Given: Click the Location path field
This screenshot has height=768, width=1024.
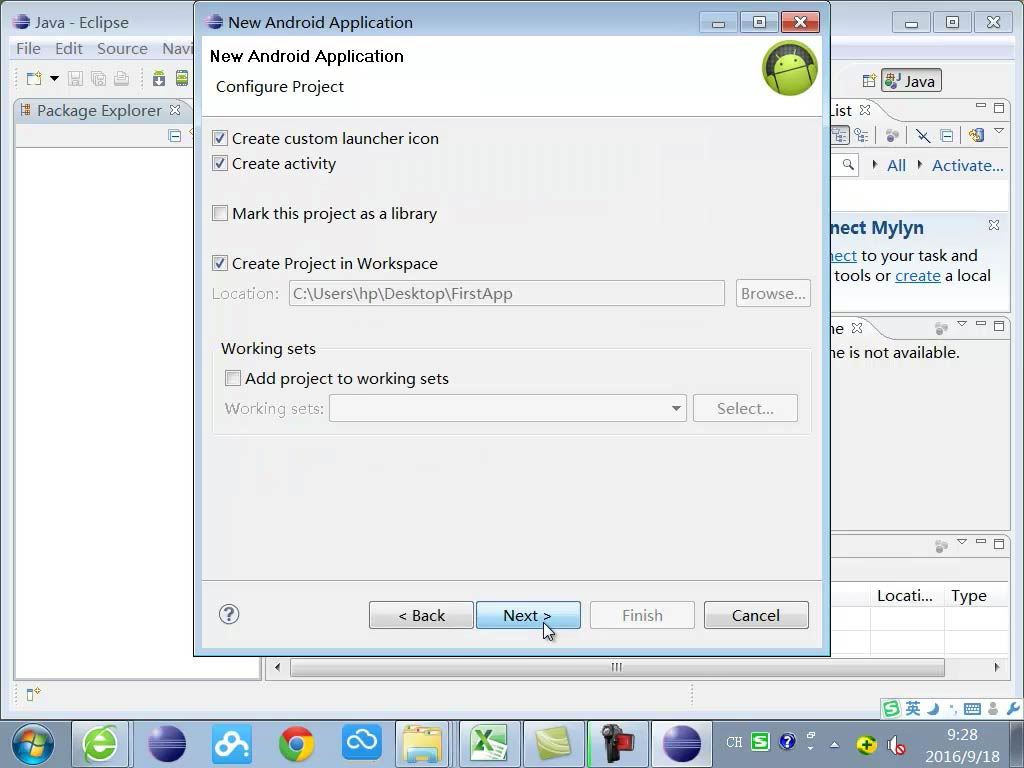Looking at the screenshot, I should (x=507, y=293).
